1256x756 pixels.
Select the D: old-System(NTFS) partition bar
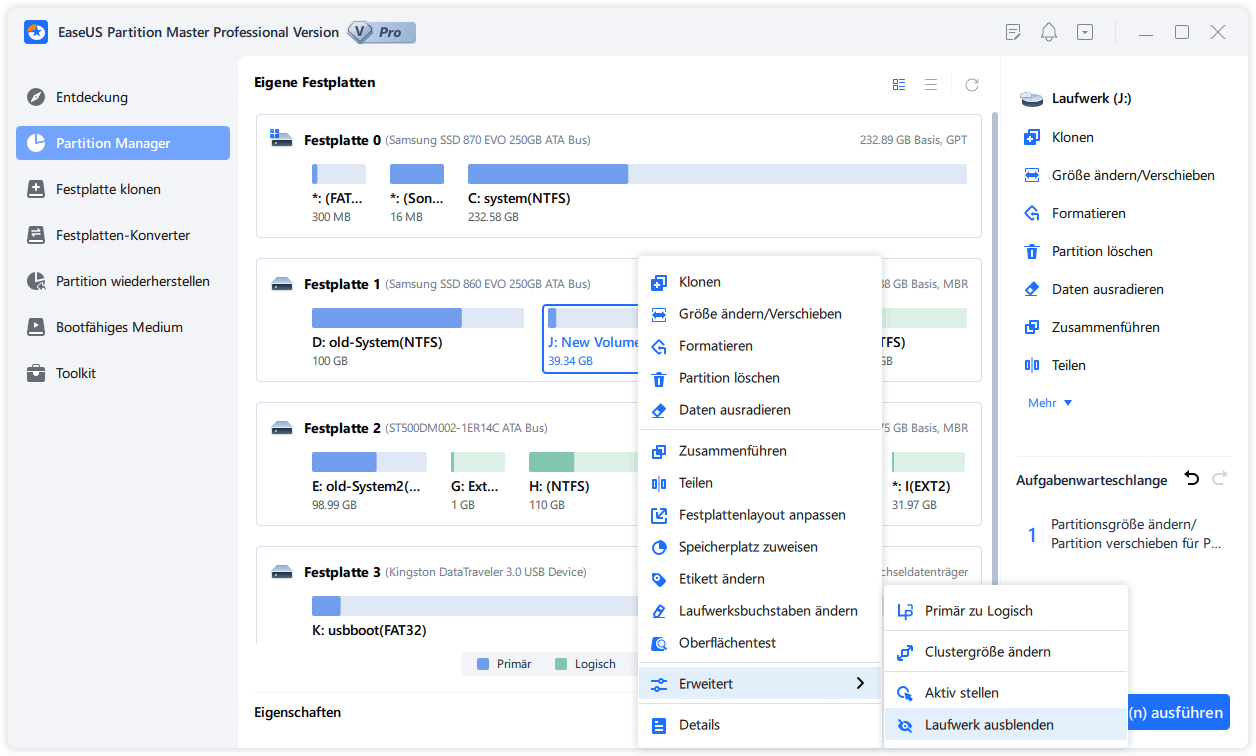pos(418,318)
